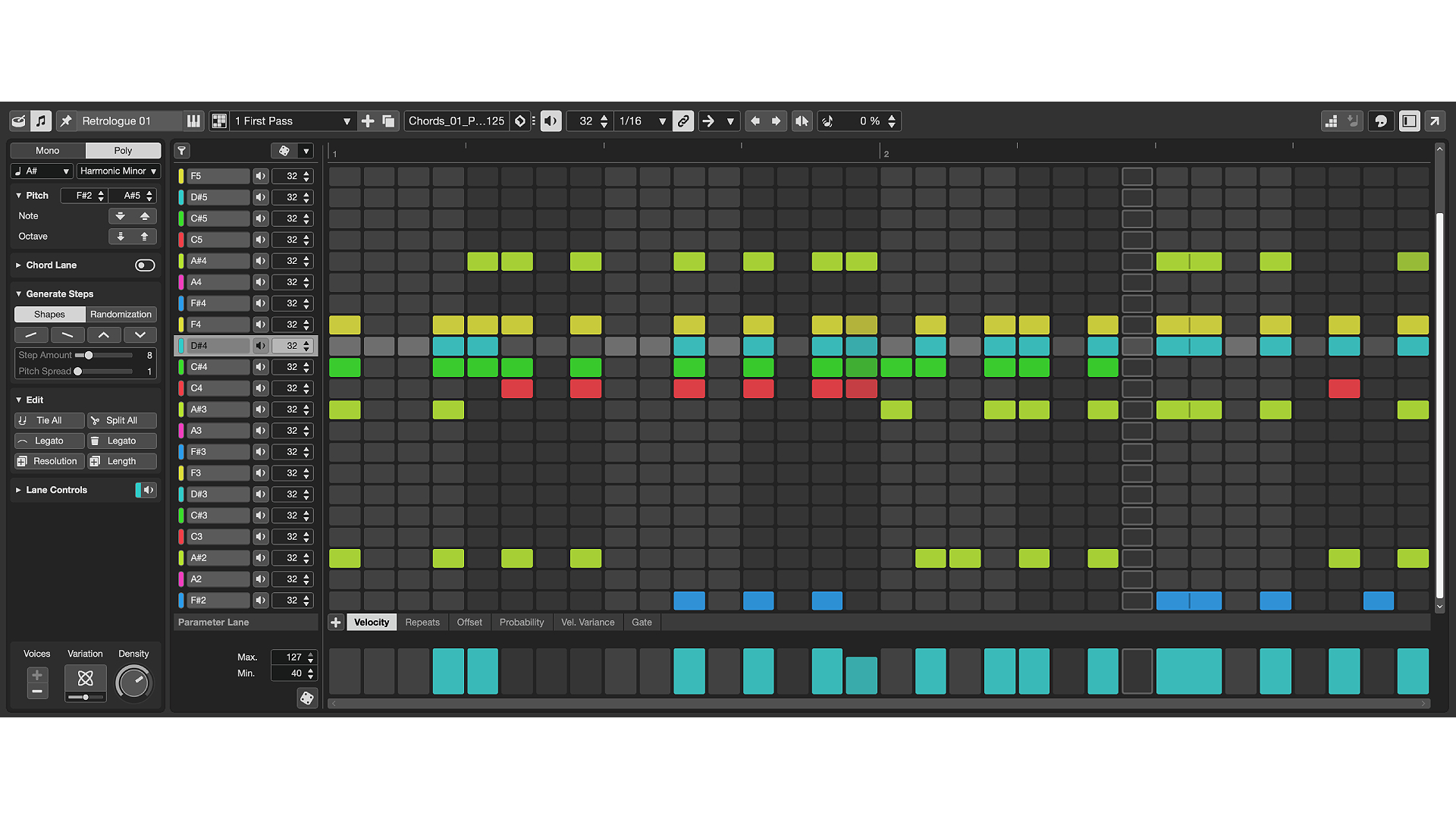Click the lane filter funnel icon
Screen dimensions: 1456x819
(182, 151)
